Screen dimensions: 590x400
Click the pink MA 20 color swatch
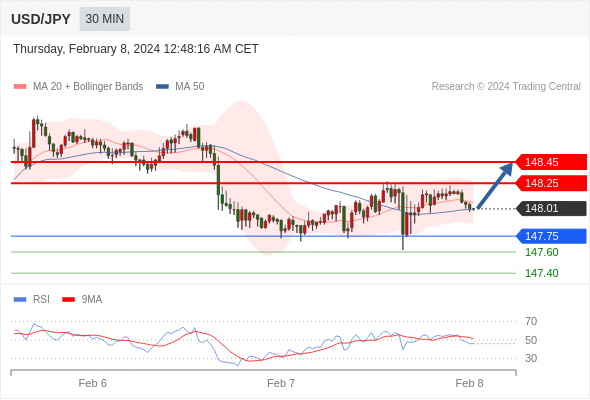click(x=20, y=87)
